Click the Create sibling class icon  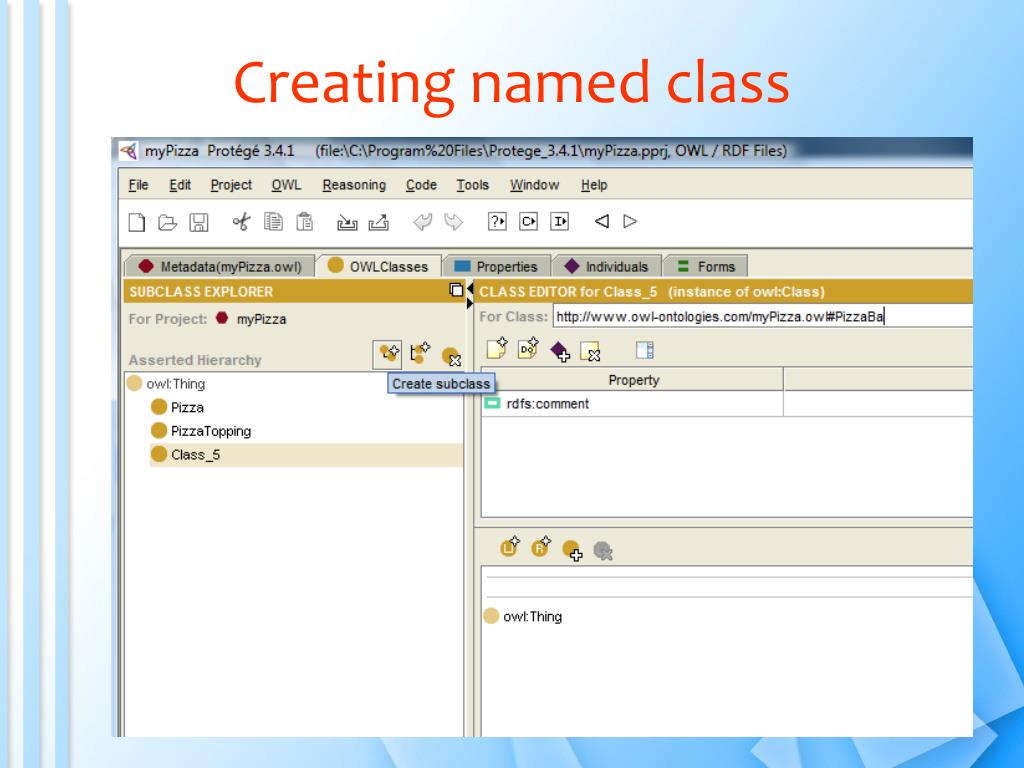[x=420, y=353]
